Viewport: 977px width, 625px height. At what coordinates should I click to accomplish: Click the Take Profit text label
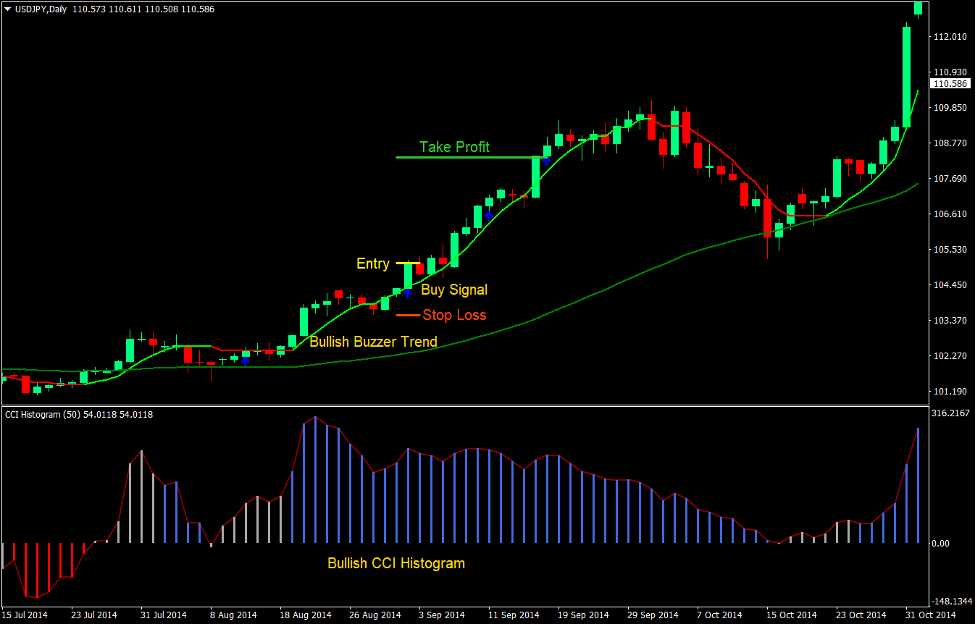coord(456,146)
